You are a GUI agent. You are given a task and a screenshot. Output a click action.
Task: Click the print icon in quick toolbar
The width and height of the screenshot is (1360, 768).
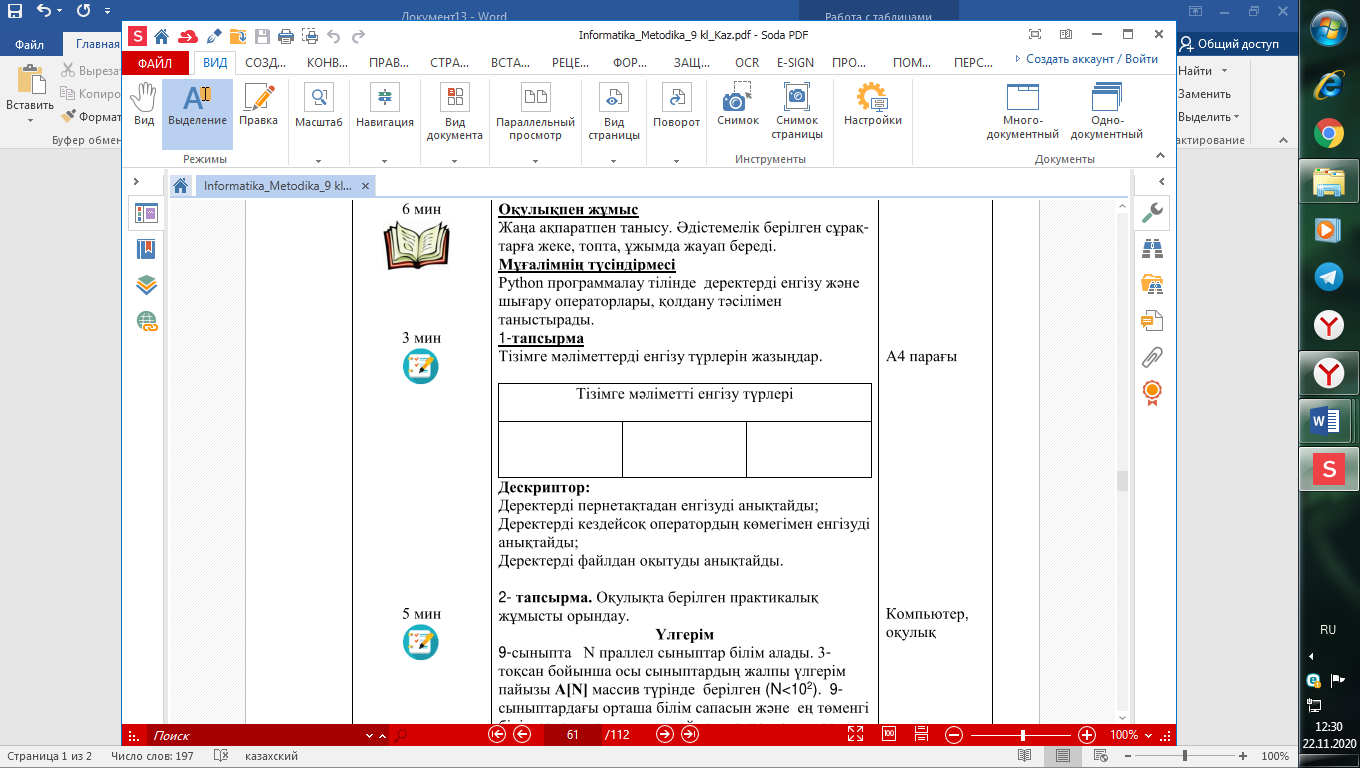(x=285, y=37)
